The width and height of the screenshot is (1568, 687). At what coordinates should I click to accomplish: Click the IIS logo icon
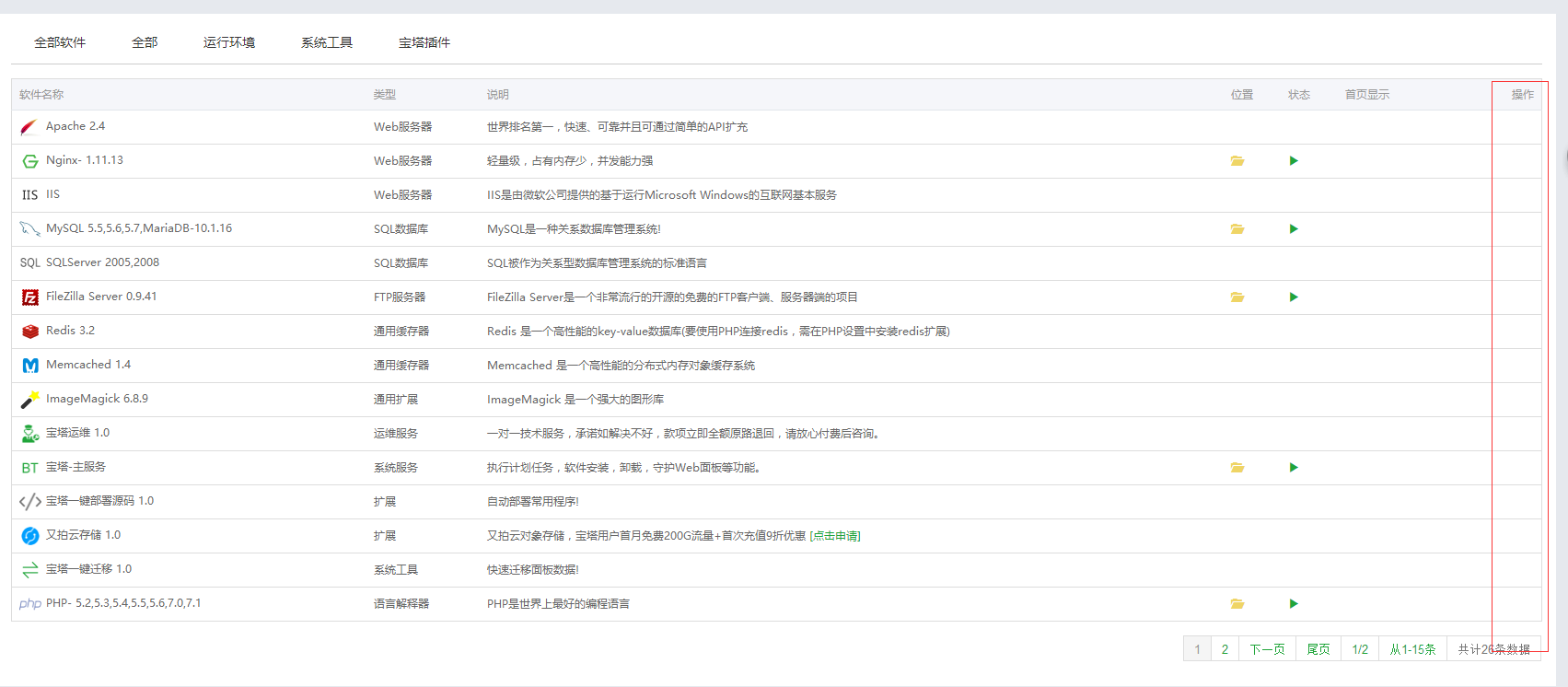(29, 195)
